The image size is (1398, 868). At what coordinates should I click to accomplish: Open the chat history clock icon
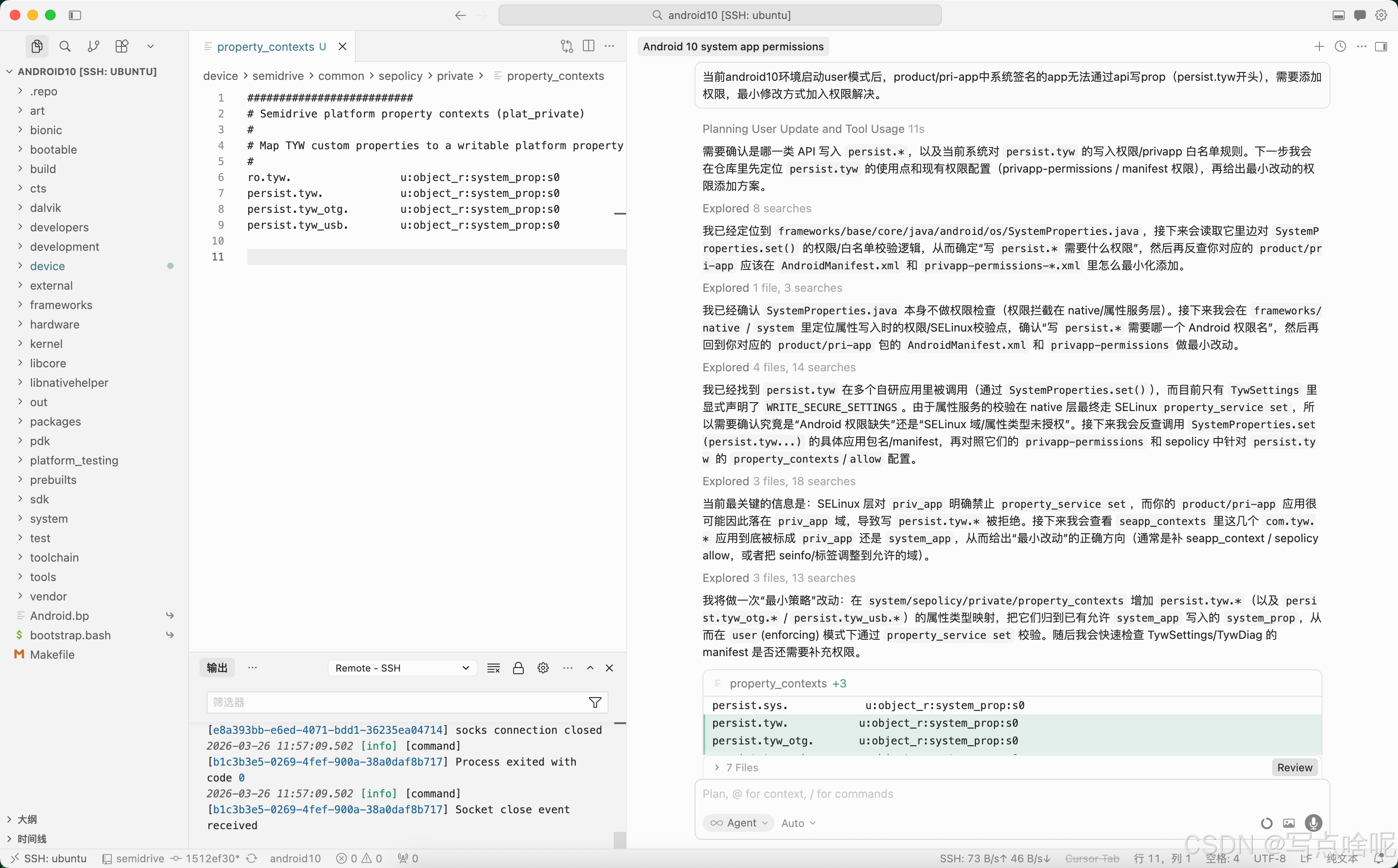[x=1340, y=46]
